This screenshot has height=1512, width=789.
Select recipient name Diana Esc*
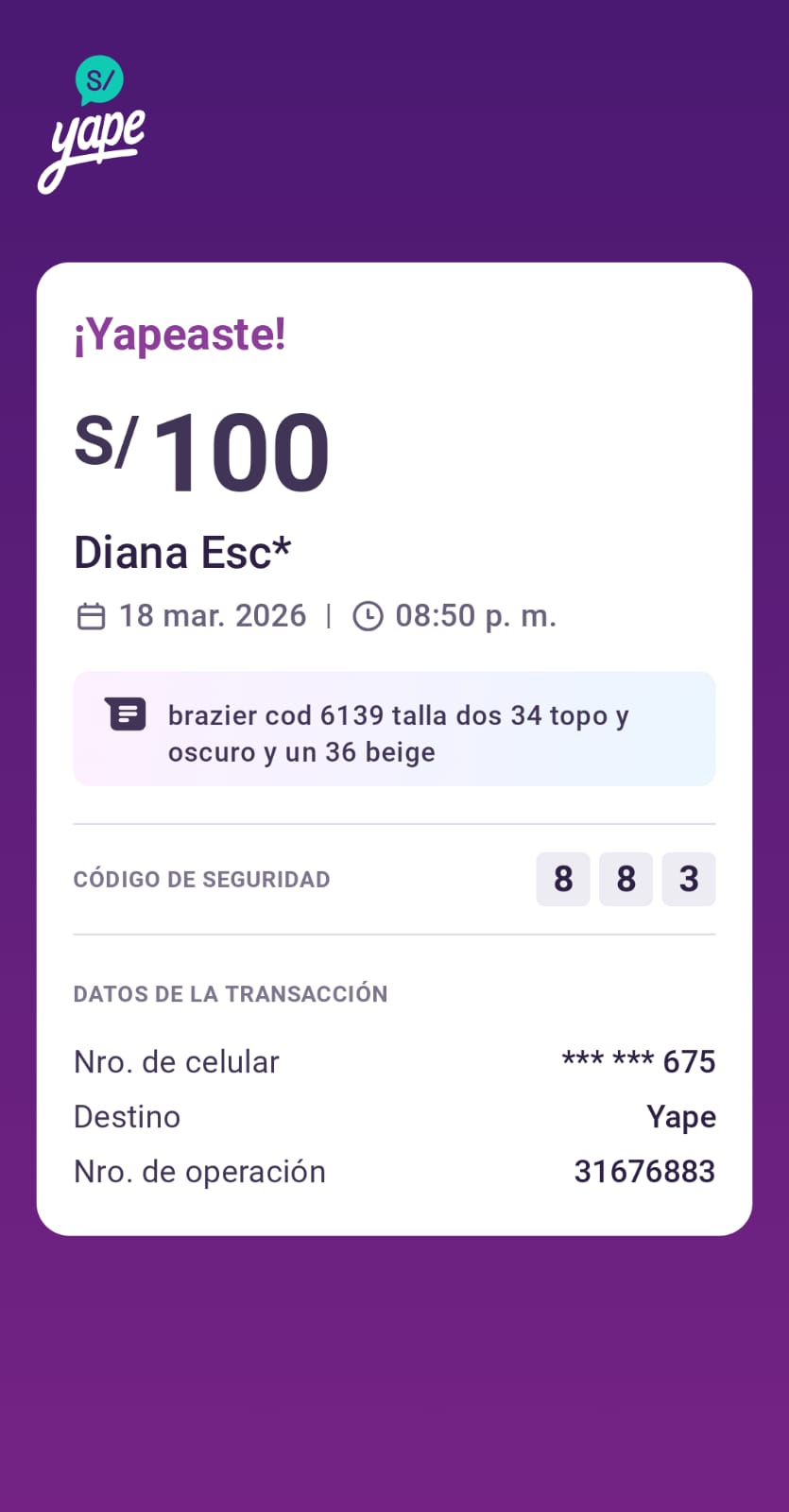point(182,553)
